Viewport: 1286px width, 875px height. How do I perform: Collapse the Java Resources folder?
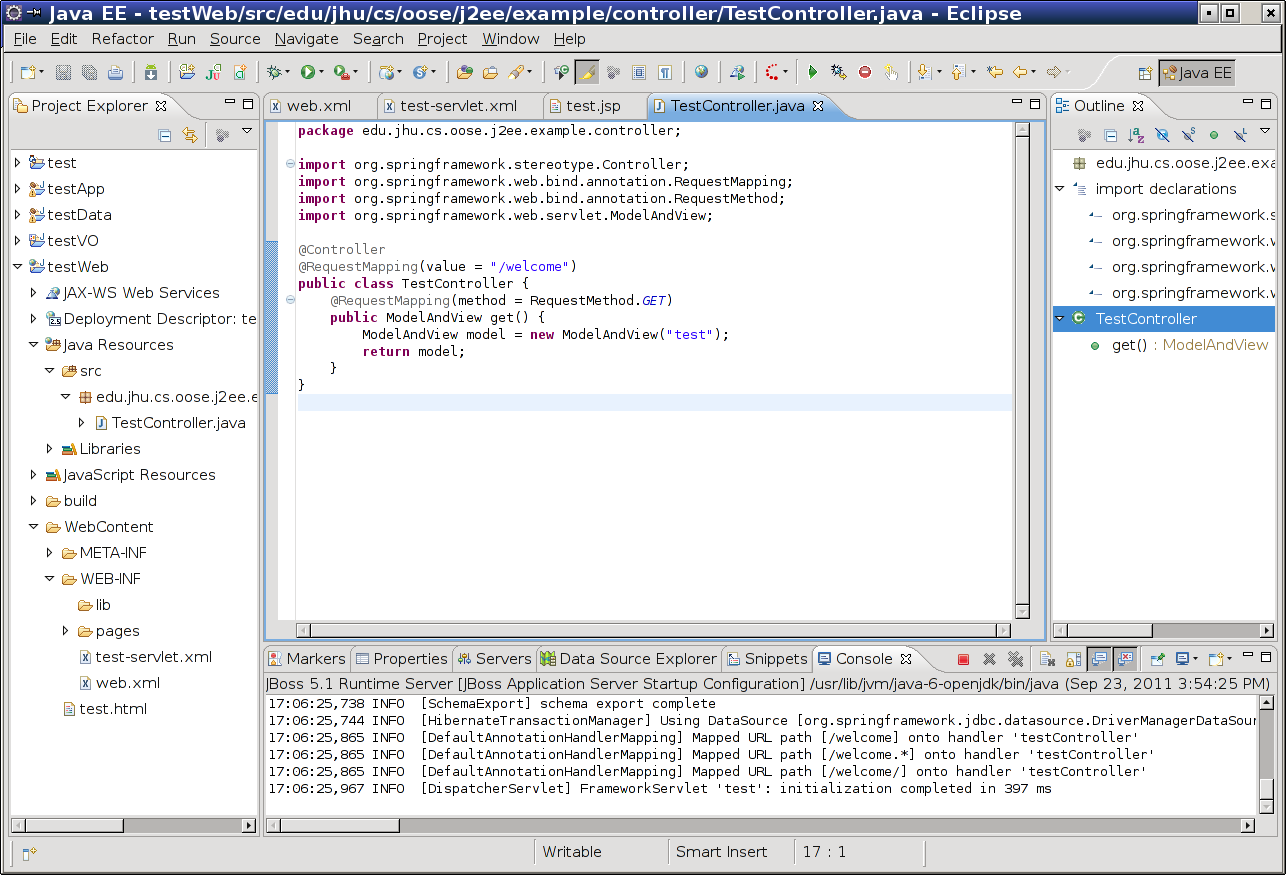tap(33, 345)
